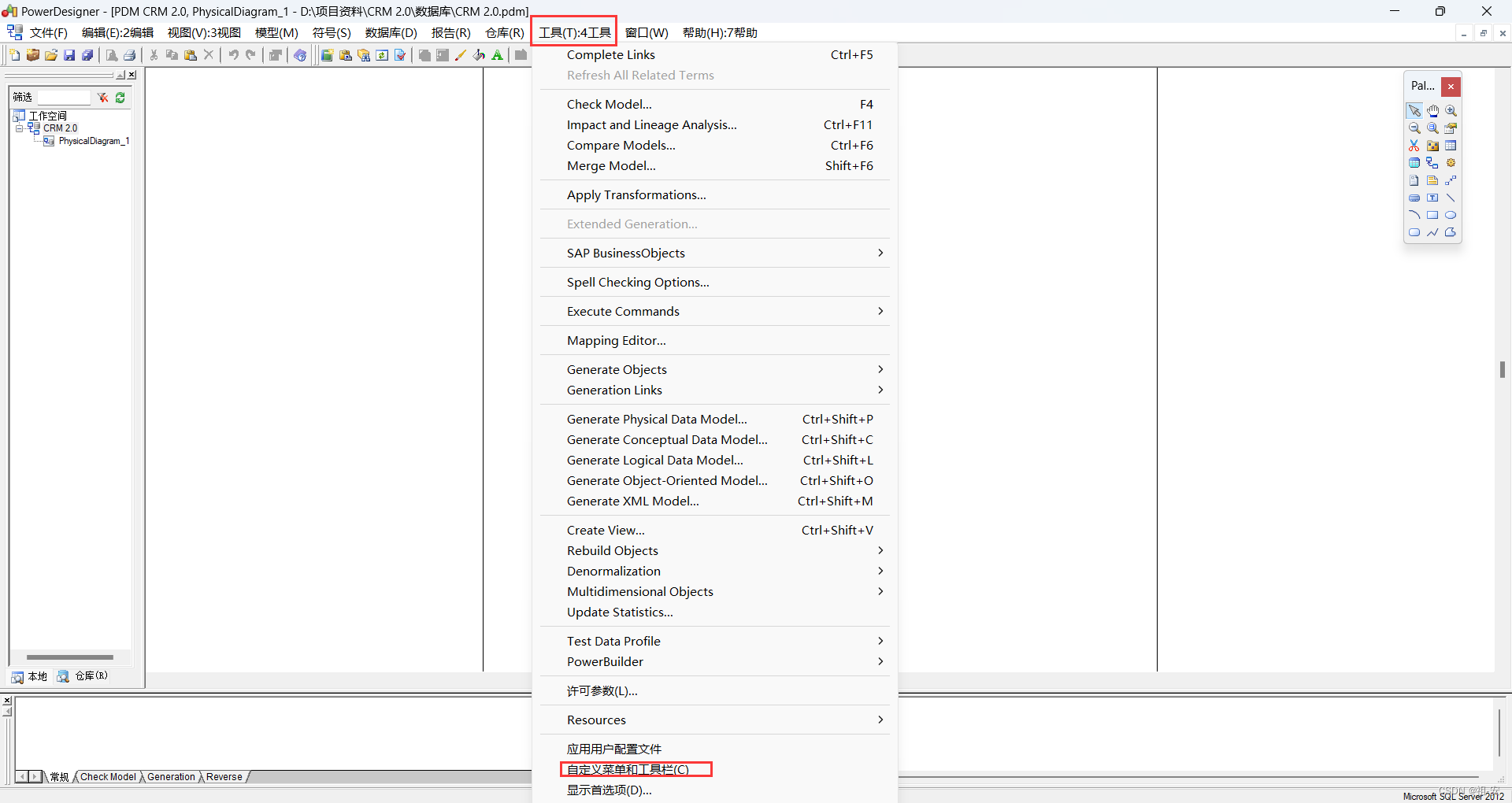Screen dimensions: 1512x803
Task: Click the Print icon on the toolbar
Action: [129, 56]
